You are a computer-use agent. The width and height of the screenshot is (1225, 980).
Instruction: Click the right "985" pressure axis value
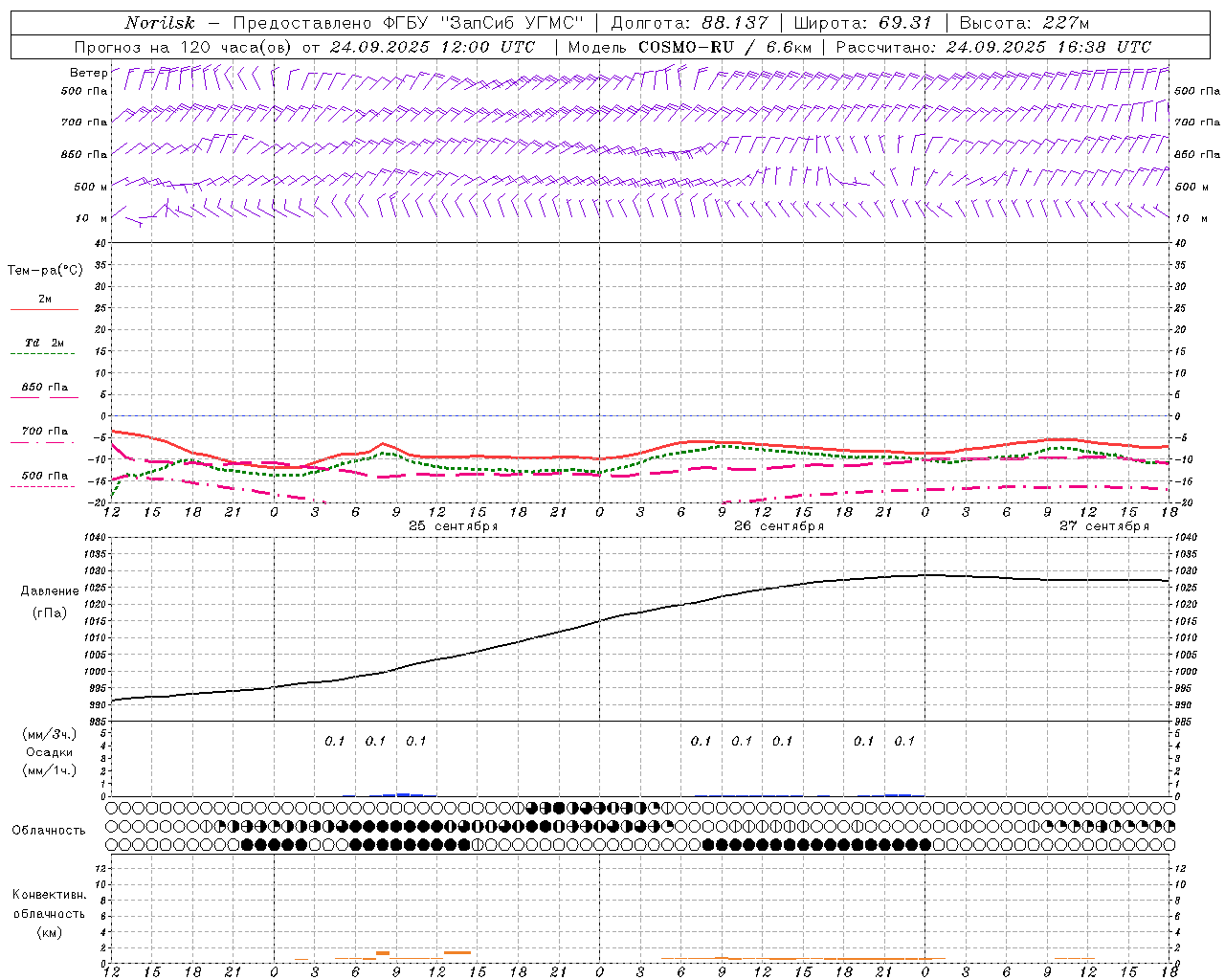click(1185, 722)
